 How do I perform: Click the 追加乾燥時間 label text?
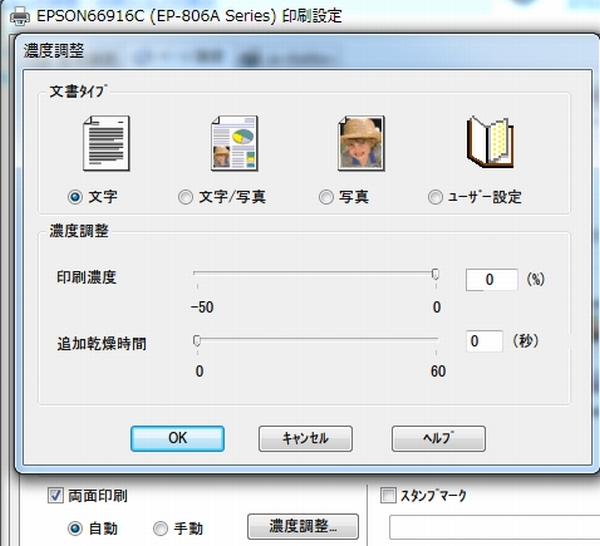click(x=102, y=343)
